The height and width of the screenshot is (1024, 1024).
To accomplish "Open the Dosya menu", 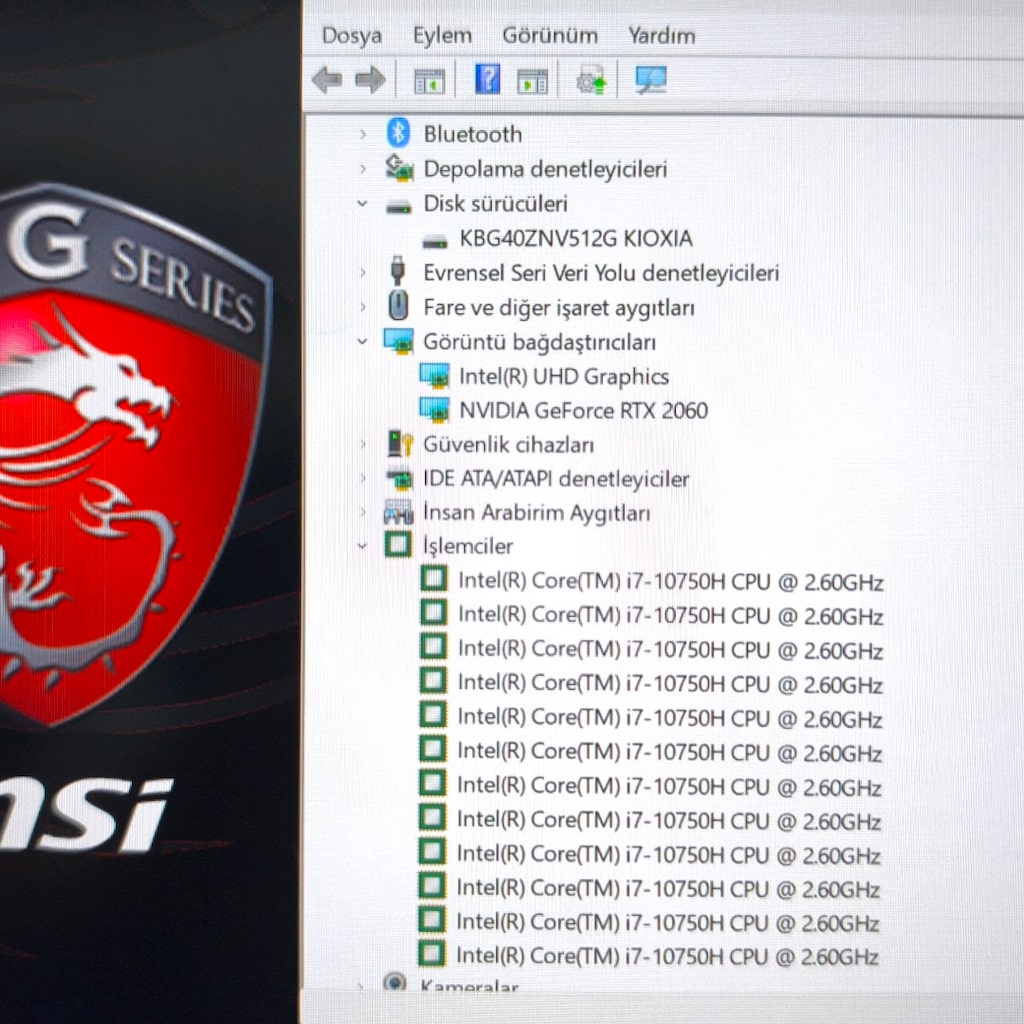I will click(351, 35).
